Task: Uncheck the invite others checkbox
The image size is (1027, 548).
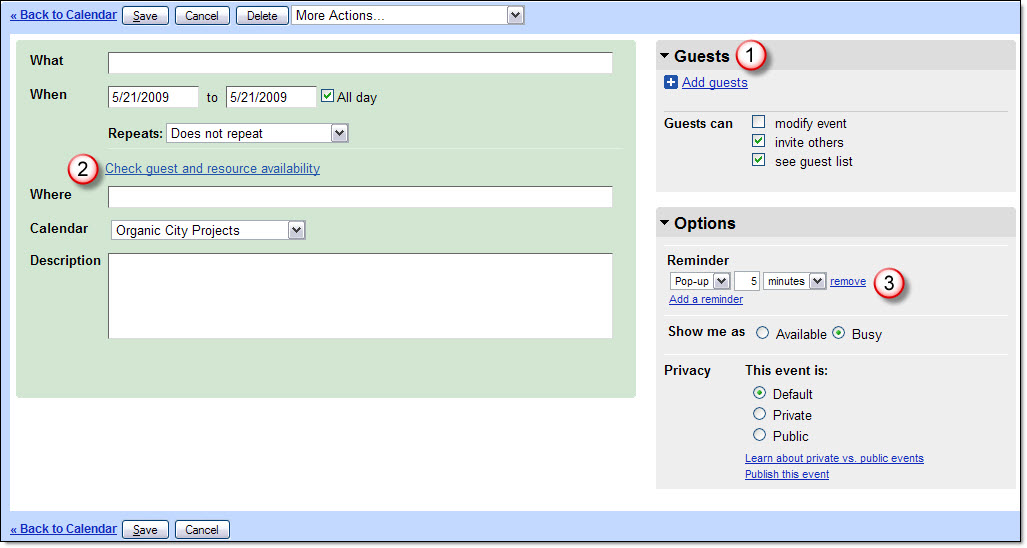Action: [759, 142]
